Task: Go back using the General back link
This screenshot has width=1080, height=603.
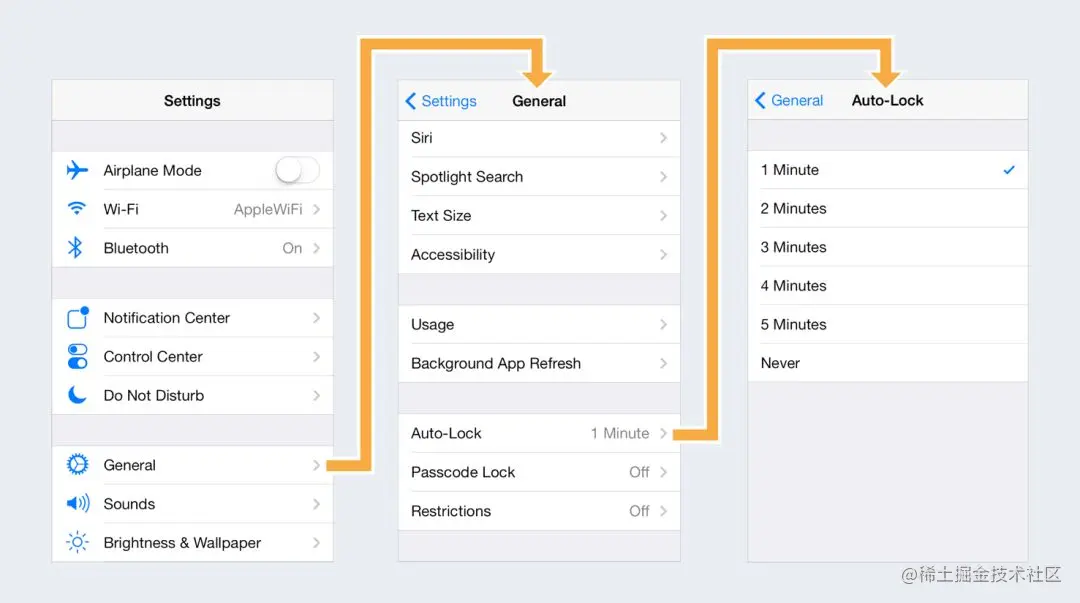Action: point(789,100)
